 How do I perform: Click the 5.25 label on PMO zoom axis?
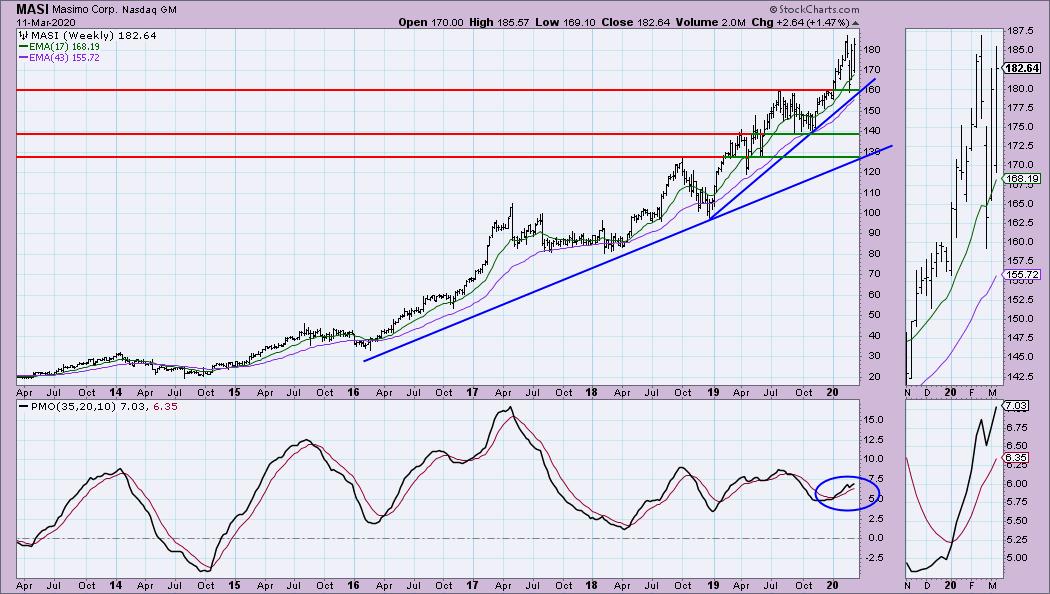click(1017, 539)
